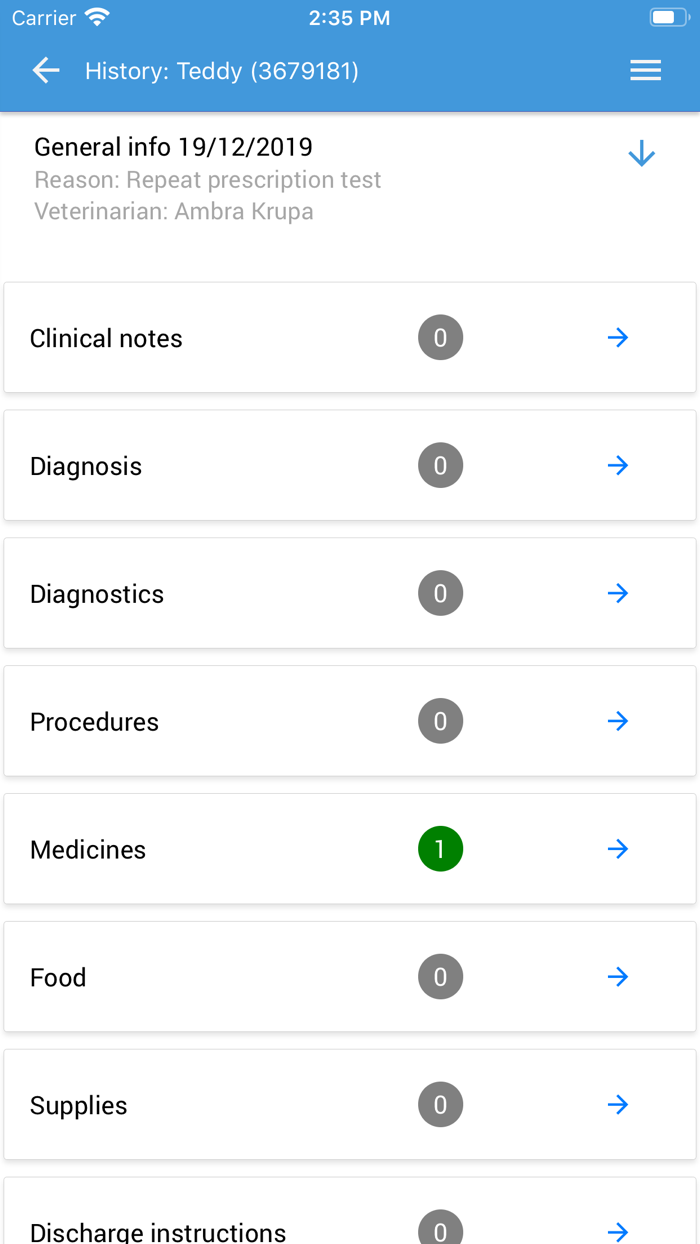Image resolution: width=700 pixels, height=1244 pixels.
Task: Select the Clinical notes row
Action: click(106, 338)
